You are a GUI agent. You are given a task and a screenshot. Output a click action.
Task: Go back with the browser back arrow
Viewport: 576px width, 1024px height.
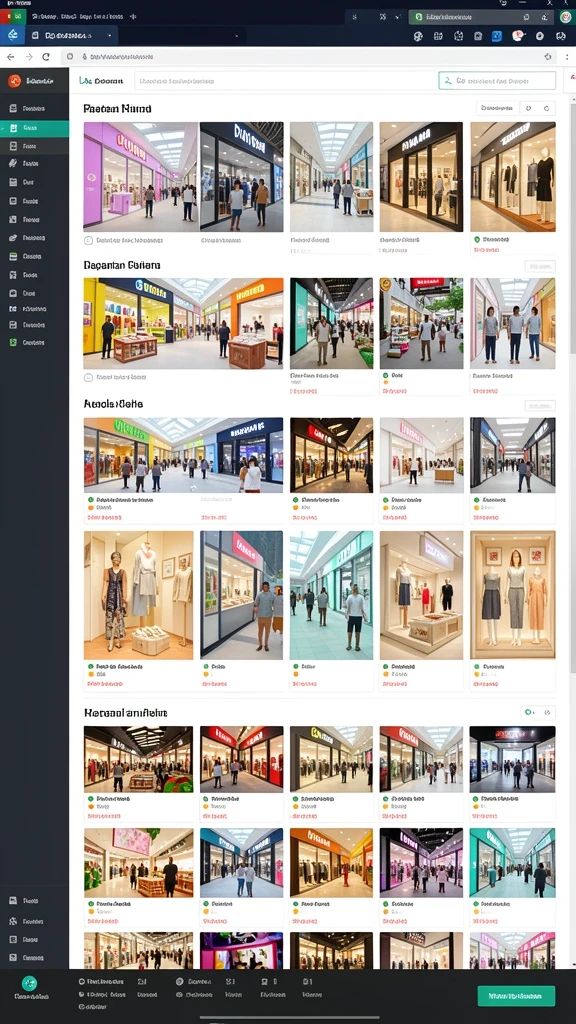click(10, 57)
